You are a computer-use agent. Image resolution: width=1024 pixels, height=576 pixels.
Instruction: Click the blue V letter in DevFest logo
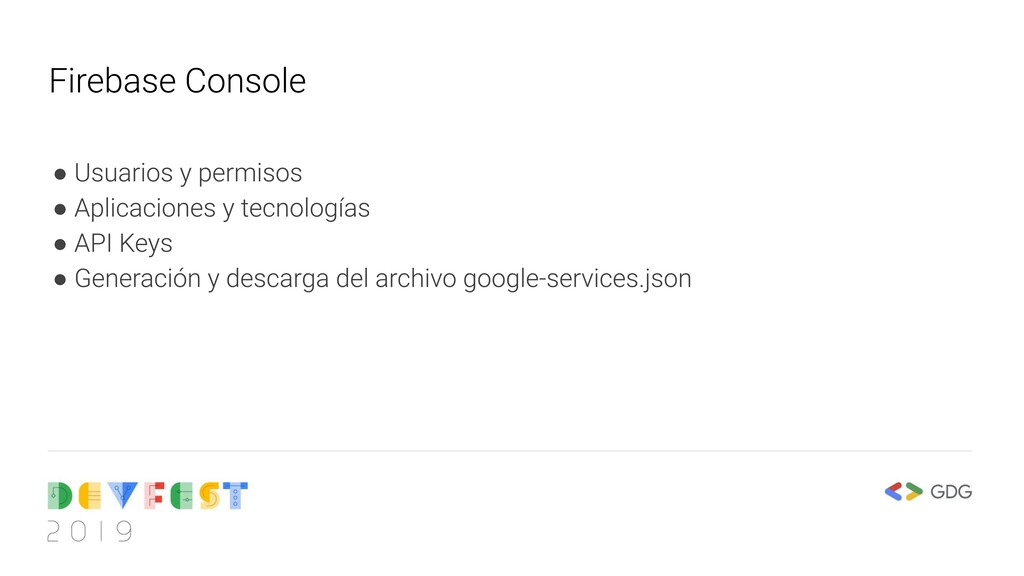tap(123, 496)
